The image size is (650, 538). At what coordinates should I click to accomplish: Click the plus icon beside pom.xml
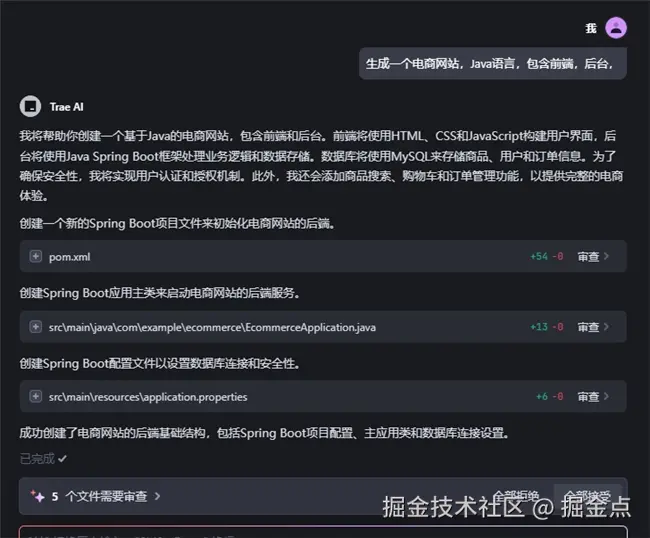click(x=36, y=256)
